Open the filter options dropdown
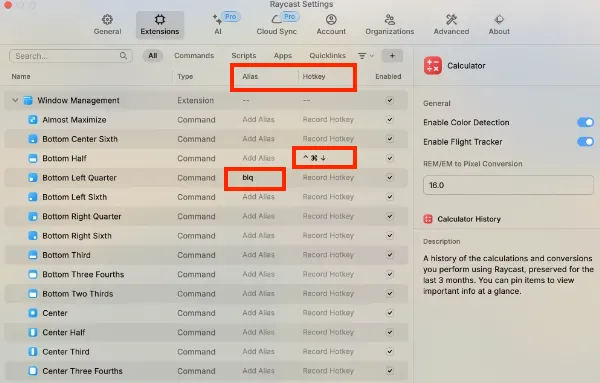 click(x=365, y=56)
